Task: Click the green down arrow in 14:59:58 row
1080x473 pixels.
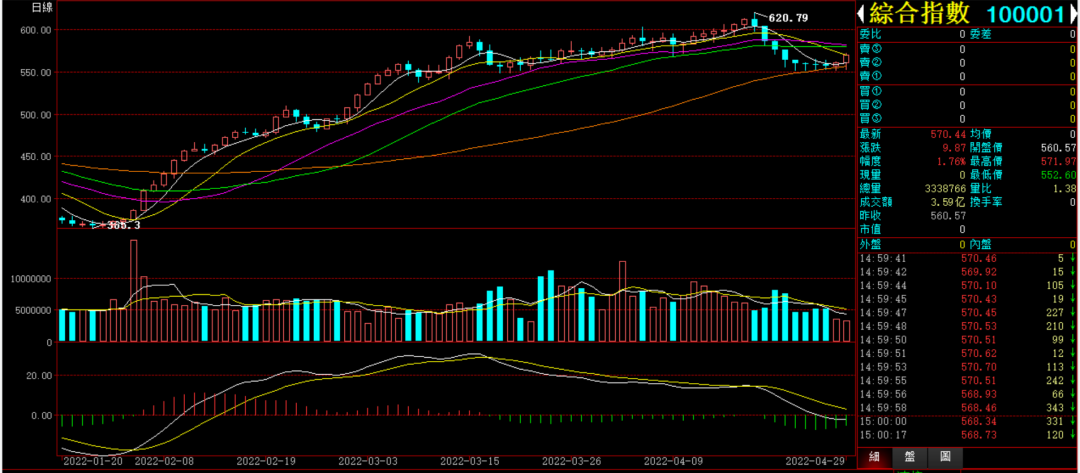Action: 1073,408
